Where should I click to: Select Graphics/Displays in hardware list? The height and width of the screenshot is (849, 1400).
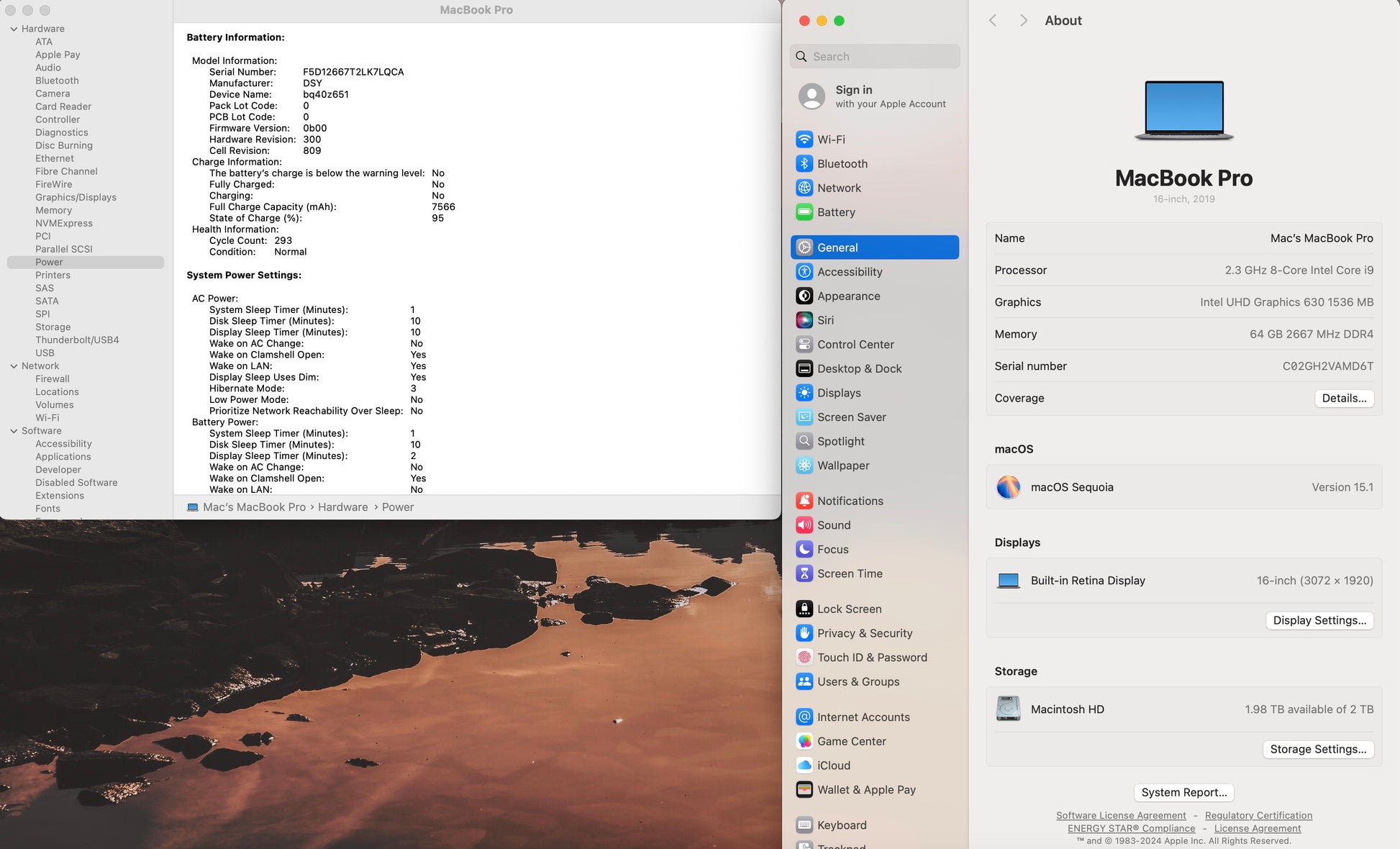coord(76,197)
